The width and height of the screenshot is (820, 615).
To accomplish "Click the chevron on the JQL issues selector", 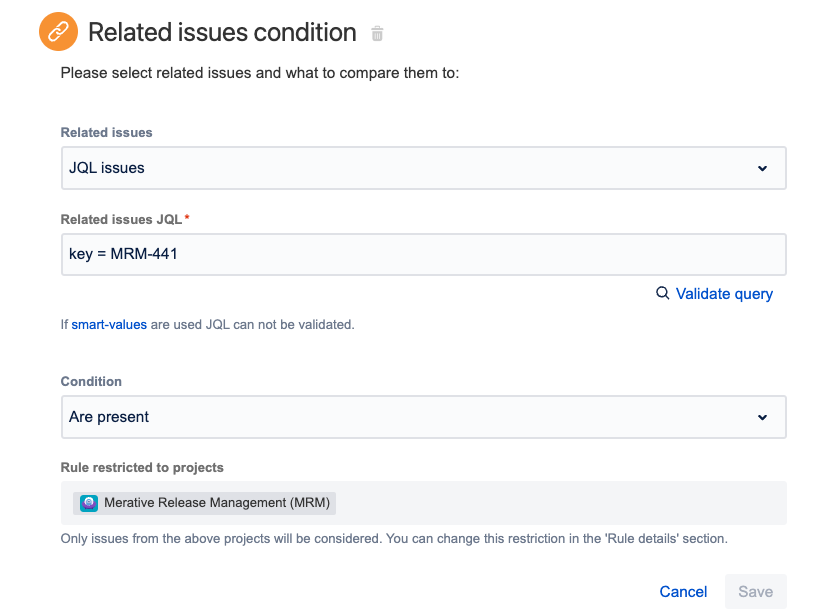I will click(x=763, y=167).
